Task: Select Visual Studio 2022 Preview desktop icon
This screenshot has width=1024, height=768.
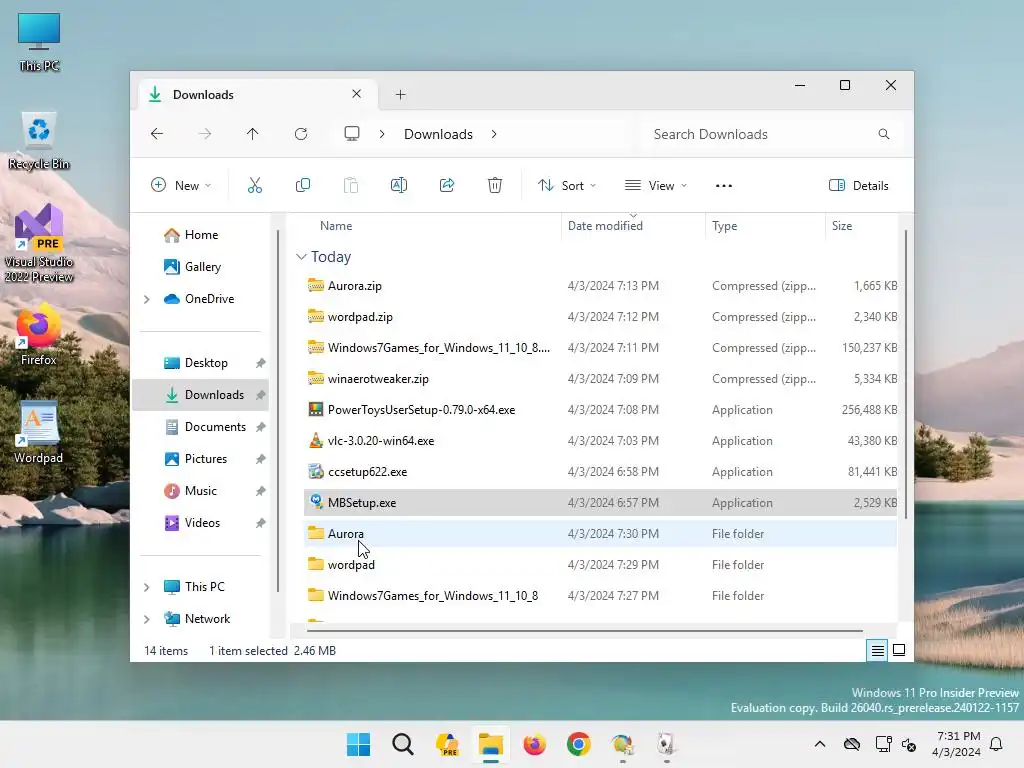Action: pyautogui.click(x=39, y=243)
